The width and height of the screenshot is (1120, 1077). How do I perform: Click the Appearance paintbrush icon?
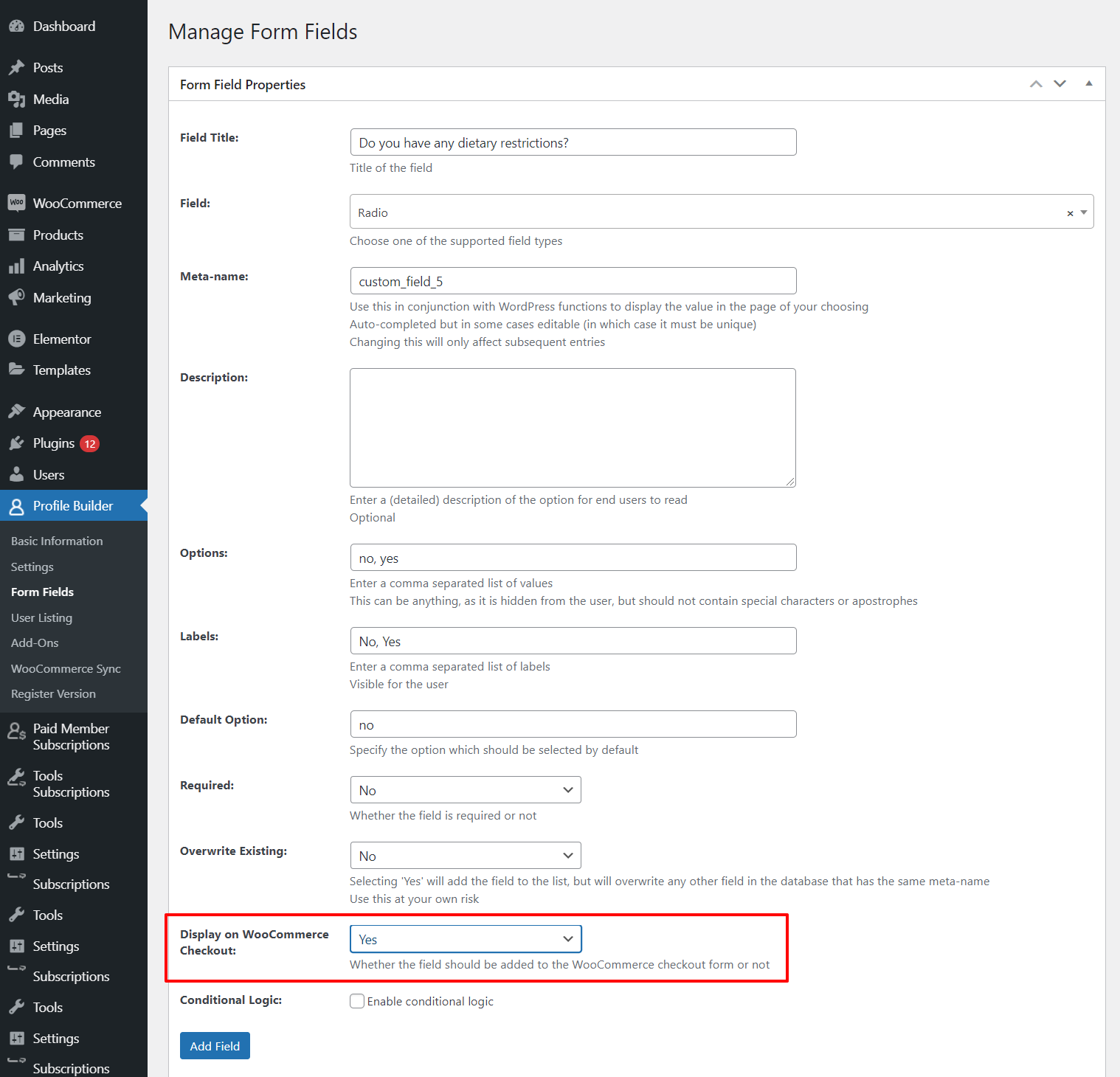click(x=16, y=412)
